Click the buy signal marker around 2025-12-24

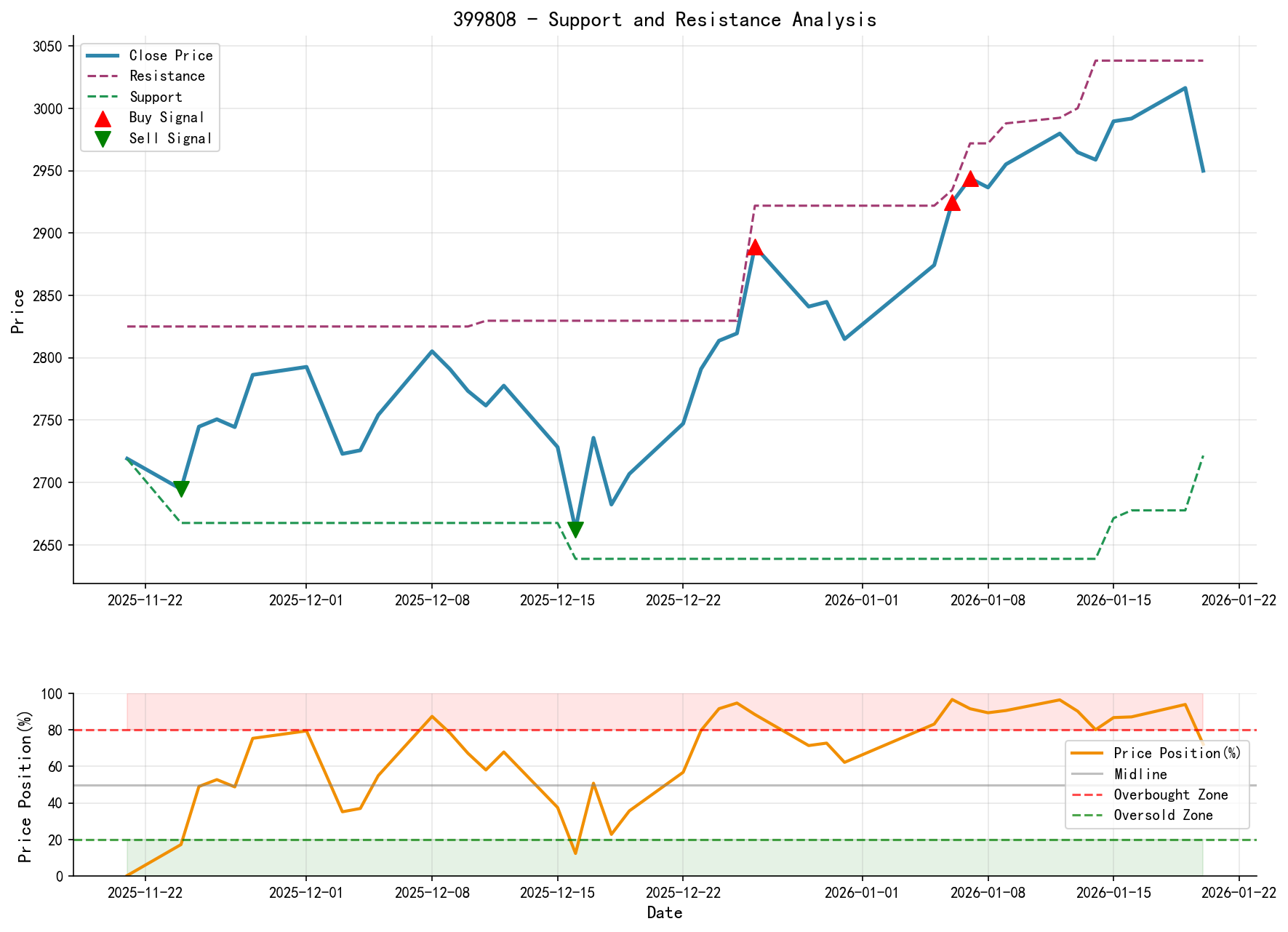(x=756, y=248)
